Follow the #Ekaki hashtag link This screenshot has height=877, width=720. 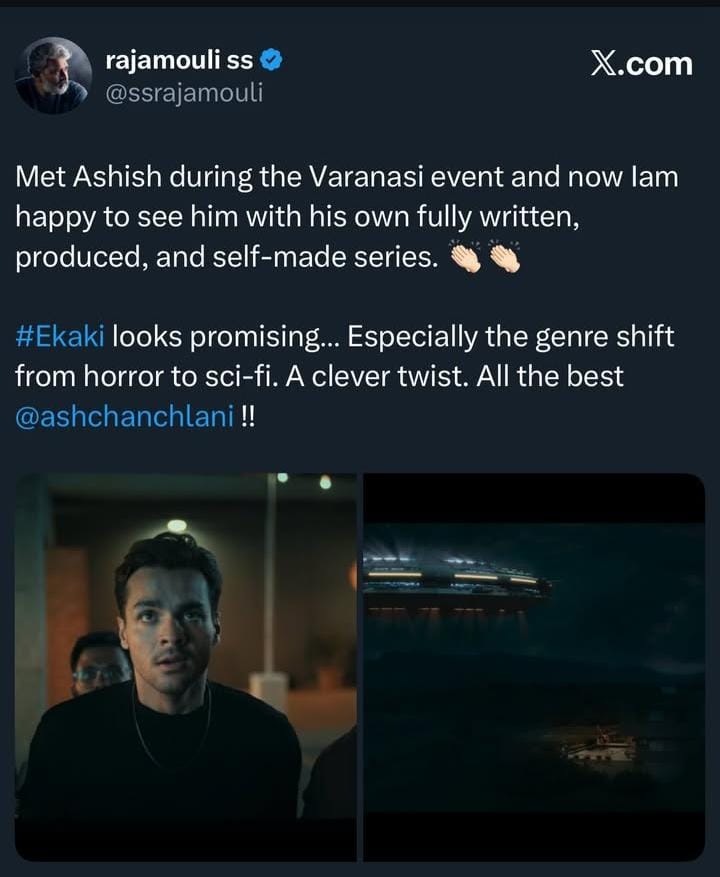coord(60,337)
